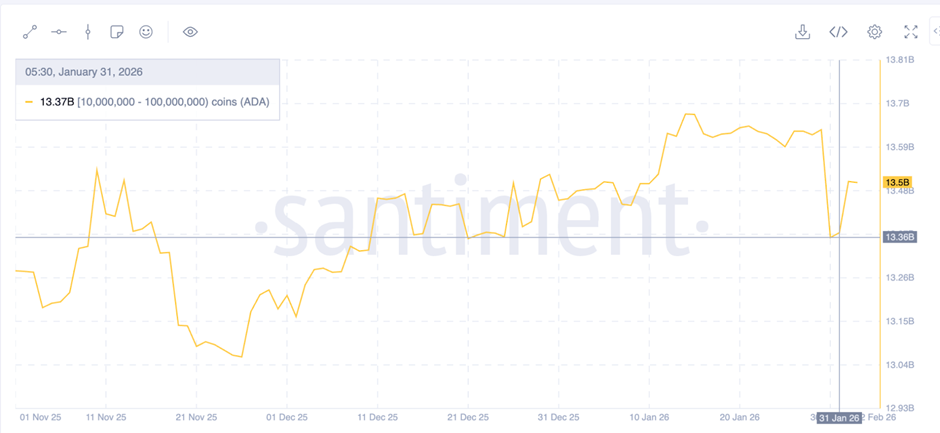Select the vertical line drawing tool

click(88, 32)
